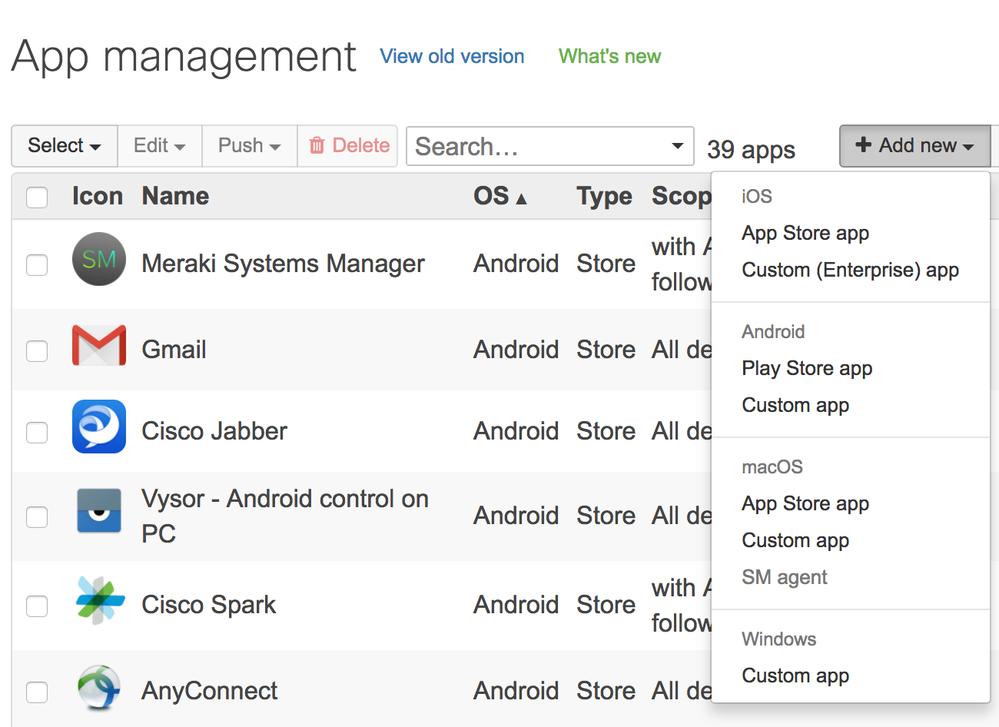This screenshot has height=727, width=999.
Task: Click the Cisco Jabber app icon
Action: (99, 426)
